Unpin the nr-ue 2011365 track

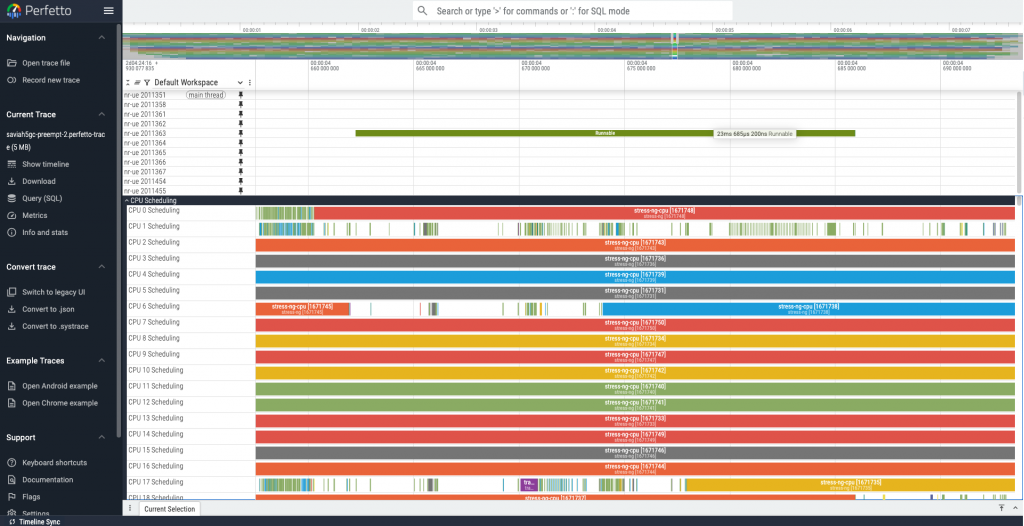point(240,152)
